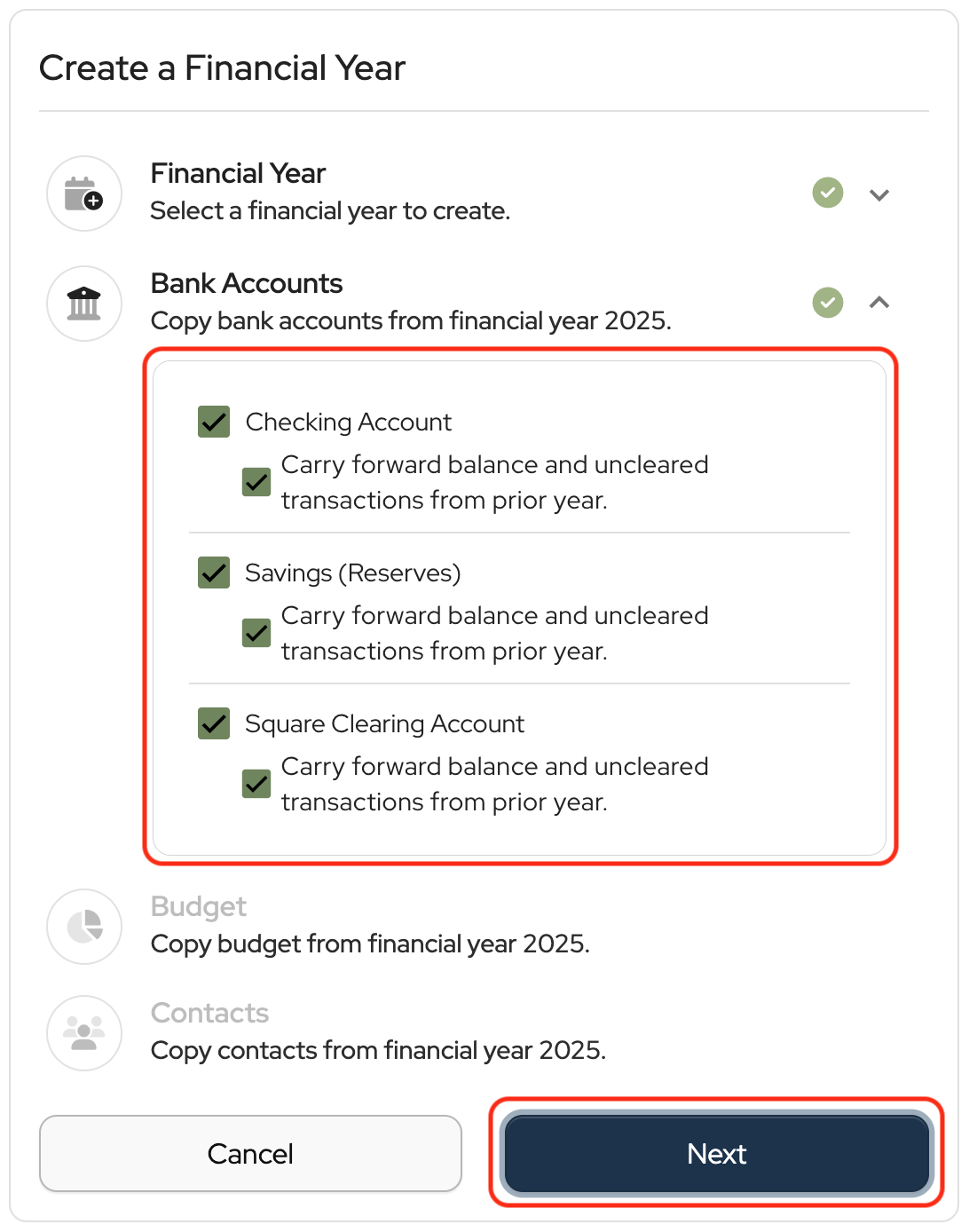This screenshot has width=969, height=1232.
Task: Click the Budget pie chart icon
Action: click(84, 927)
